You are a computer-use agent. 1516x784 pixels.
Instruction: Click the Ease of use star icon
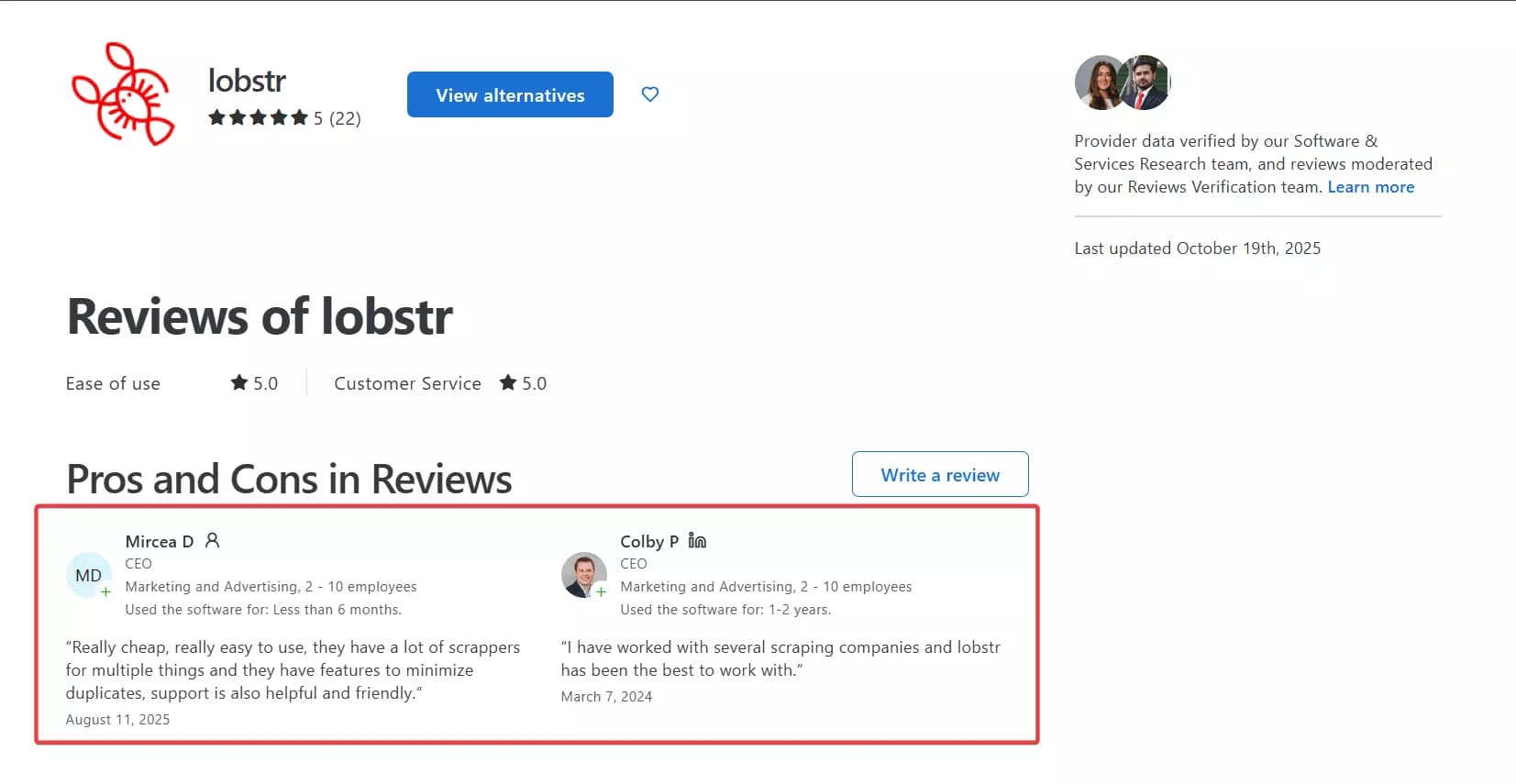coord(239,382)
